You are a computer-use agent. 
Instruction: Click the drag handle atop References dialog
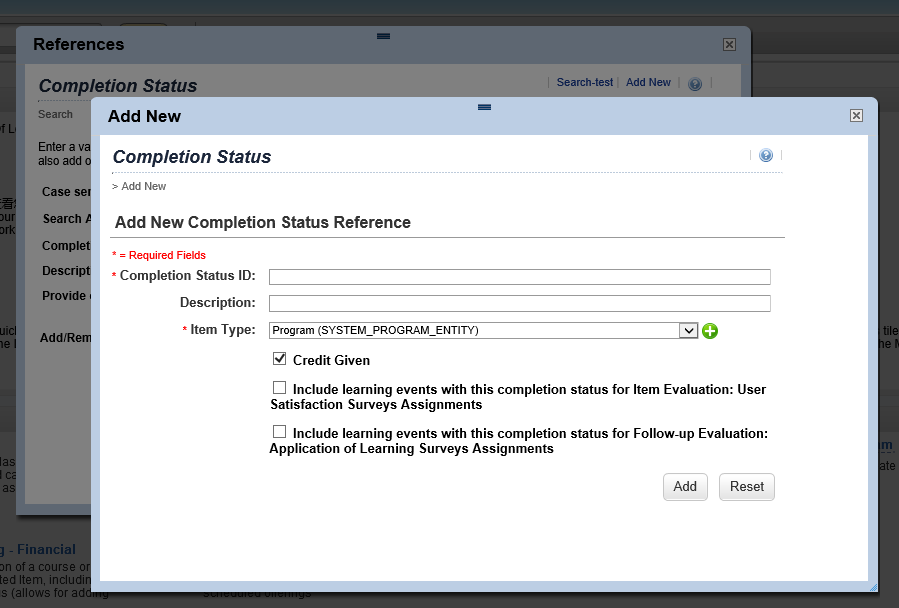384,36
